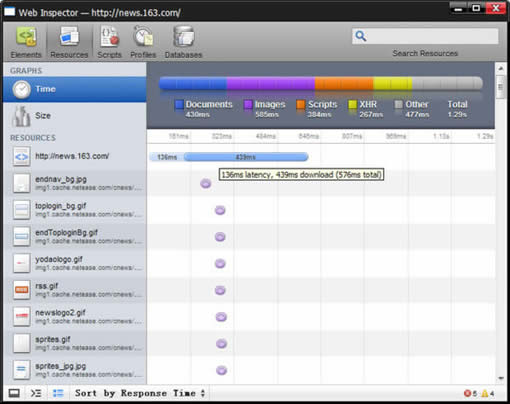Click the errors count indicator
Screen dimensions: 510x404
[x=470, y=394]
